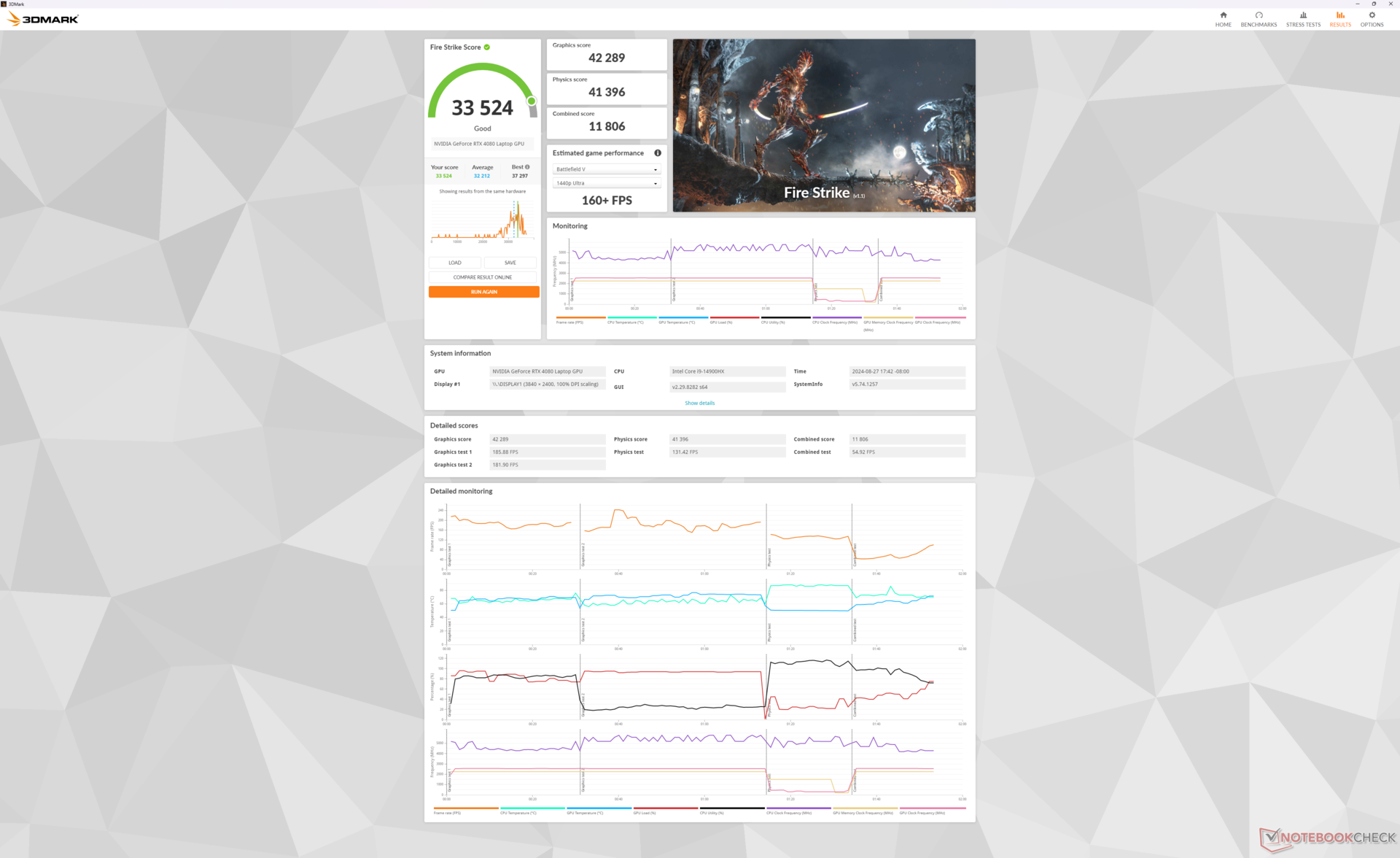The height and width of the screenshot is (858, 1400).
Task: Click the green validation checkmark by Fire Strike Score
Action: 487,47
